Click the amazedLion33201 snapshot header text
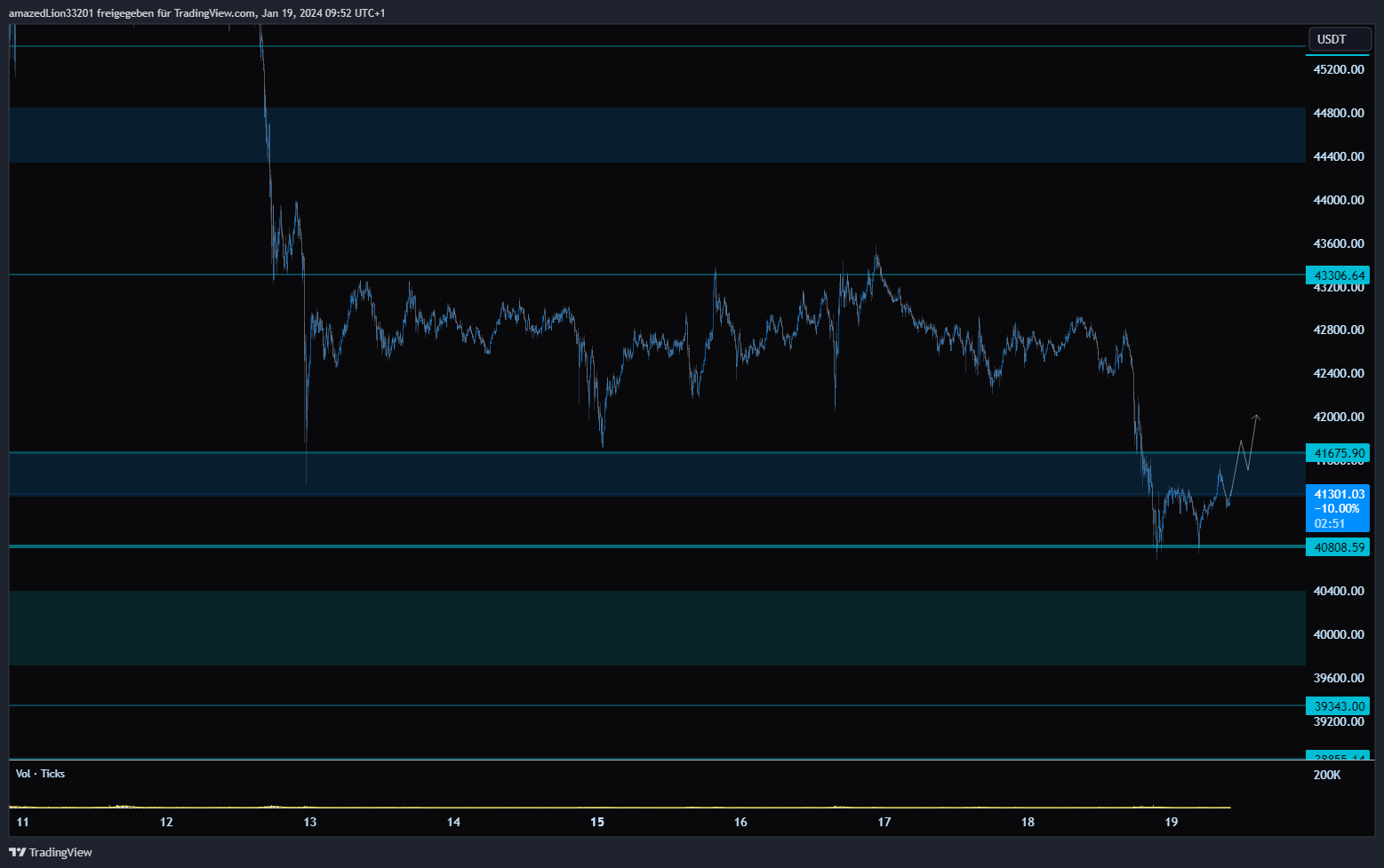This screenshot has height=868, width=1384. coord(196,13)
